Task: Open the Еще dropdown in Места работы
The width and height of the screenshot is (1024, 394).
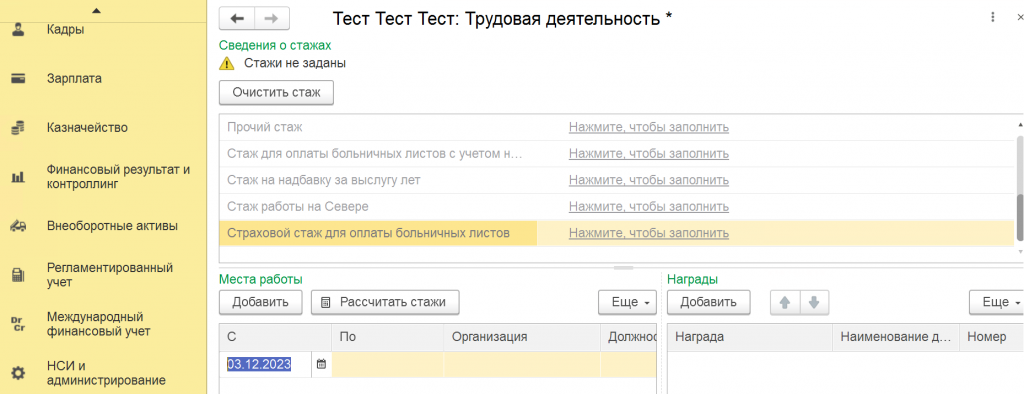Action: [x=628, y=303]
